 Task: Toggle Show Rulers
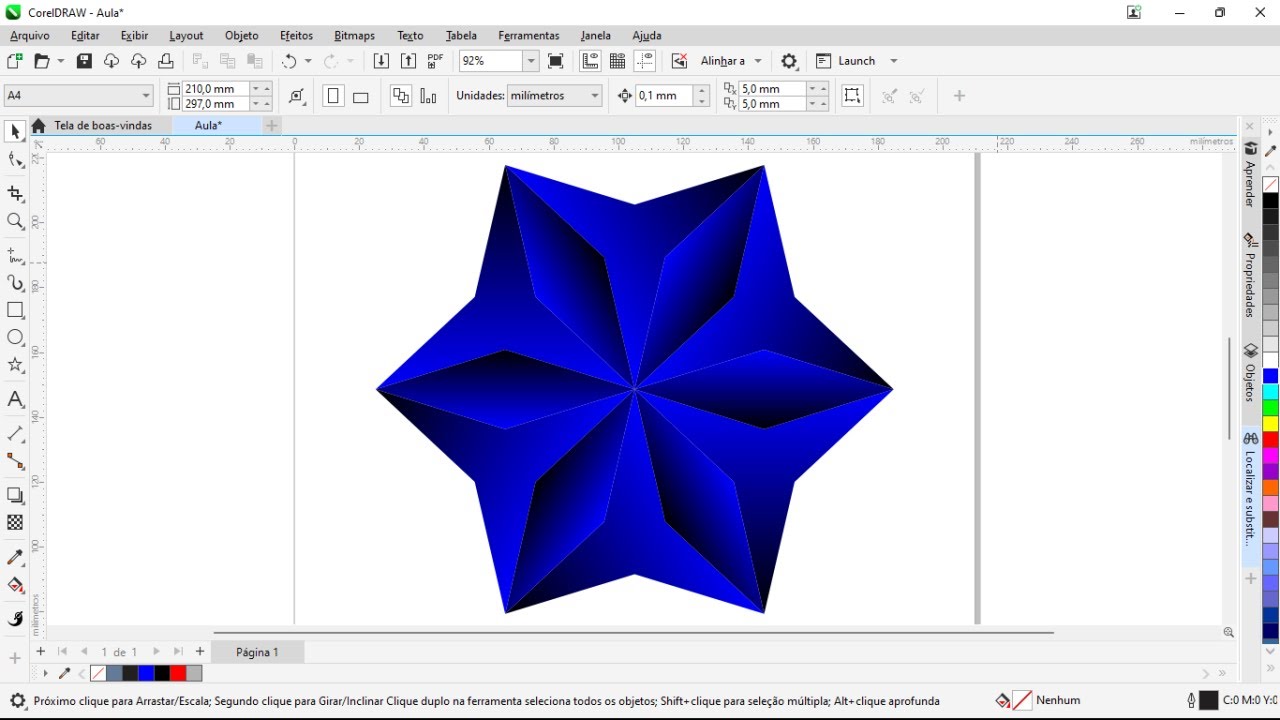[x=590, y=61]
